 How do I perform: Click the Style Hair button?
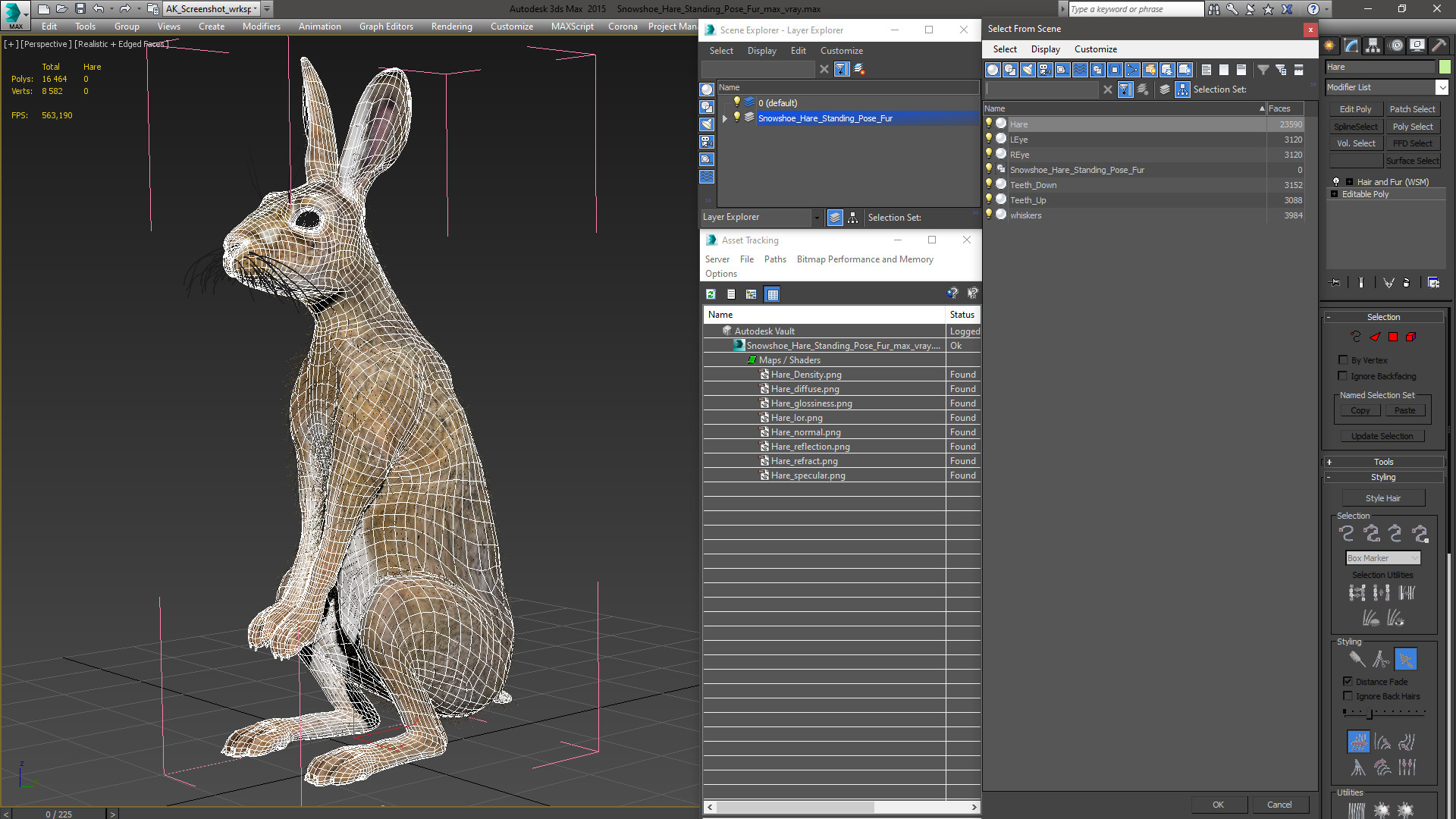pyautogui.click(x=1382, y=498)
